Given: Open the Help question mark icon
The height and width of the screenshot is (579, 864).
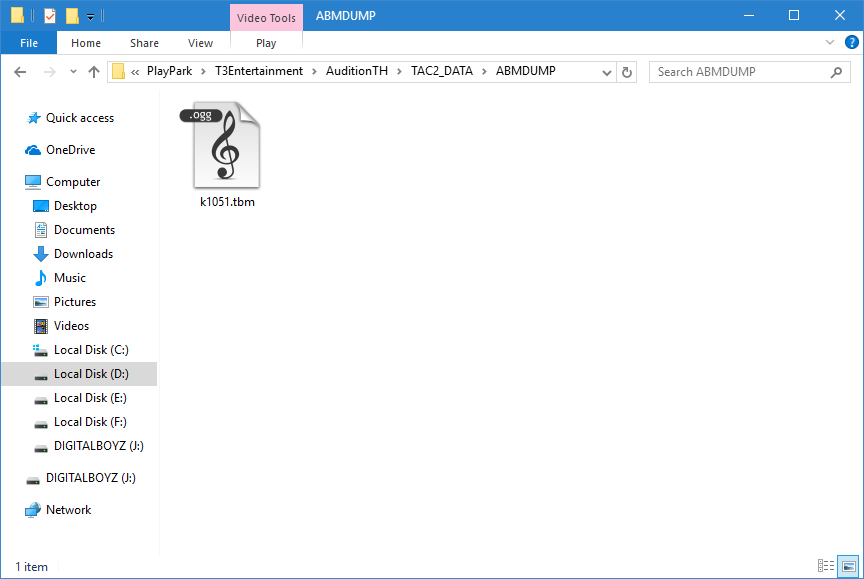Looking at the screenshot, I should pos(851,43).
